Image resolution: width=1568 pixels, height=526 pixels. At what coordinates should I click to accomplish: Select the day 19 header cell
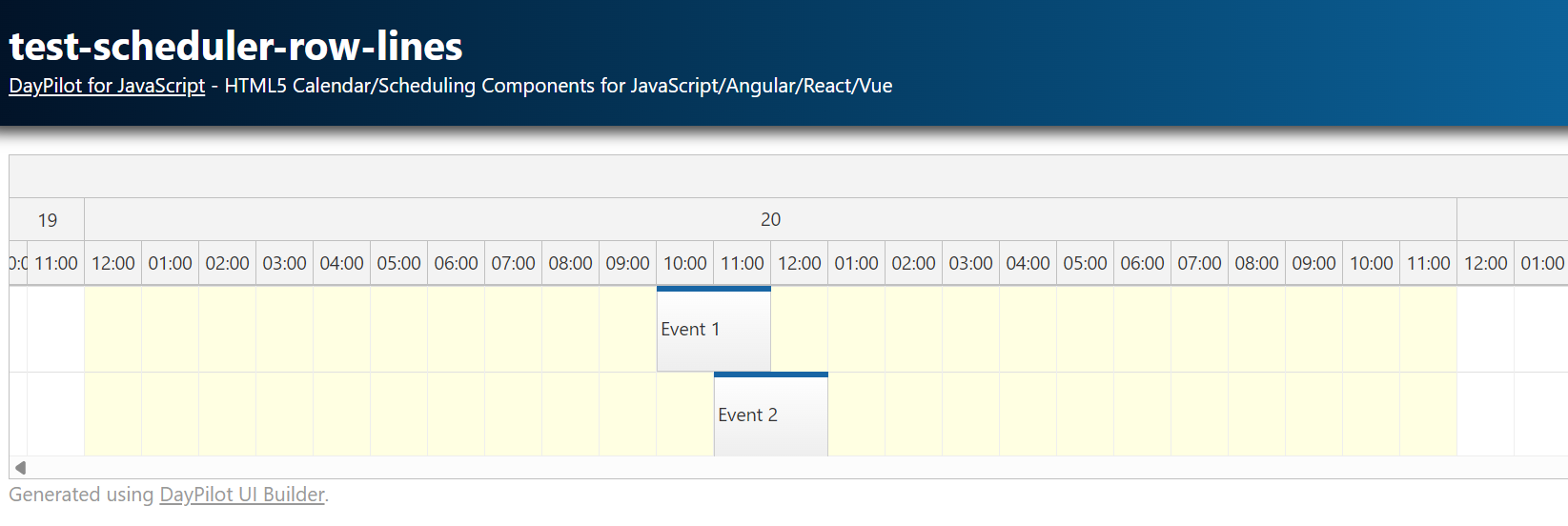[47, 220]
